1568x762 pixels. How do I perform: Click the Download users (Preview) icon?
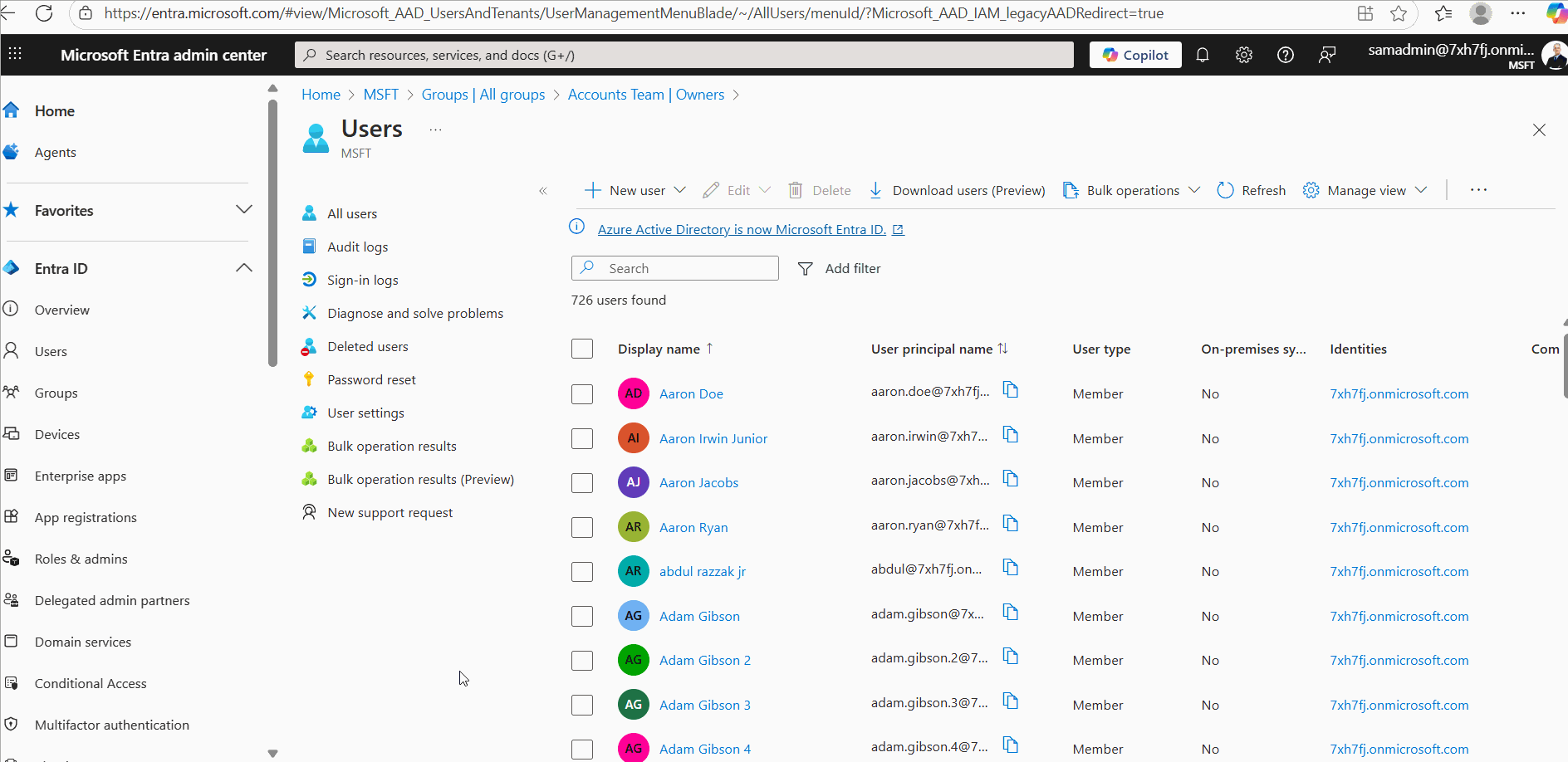875,189
